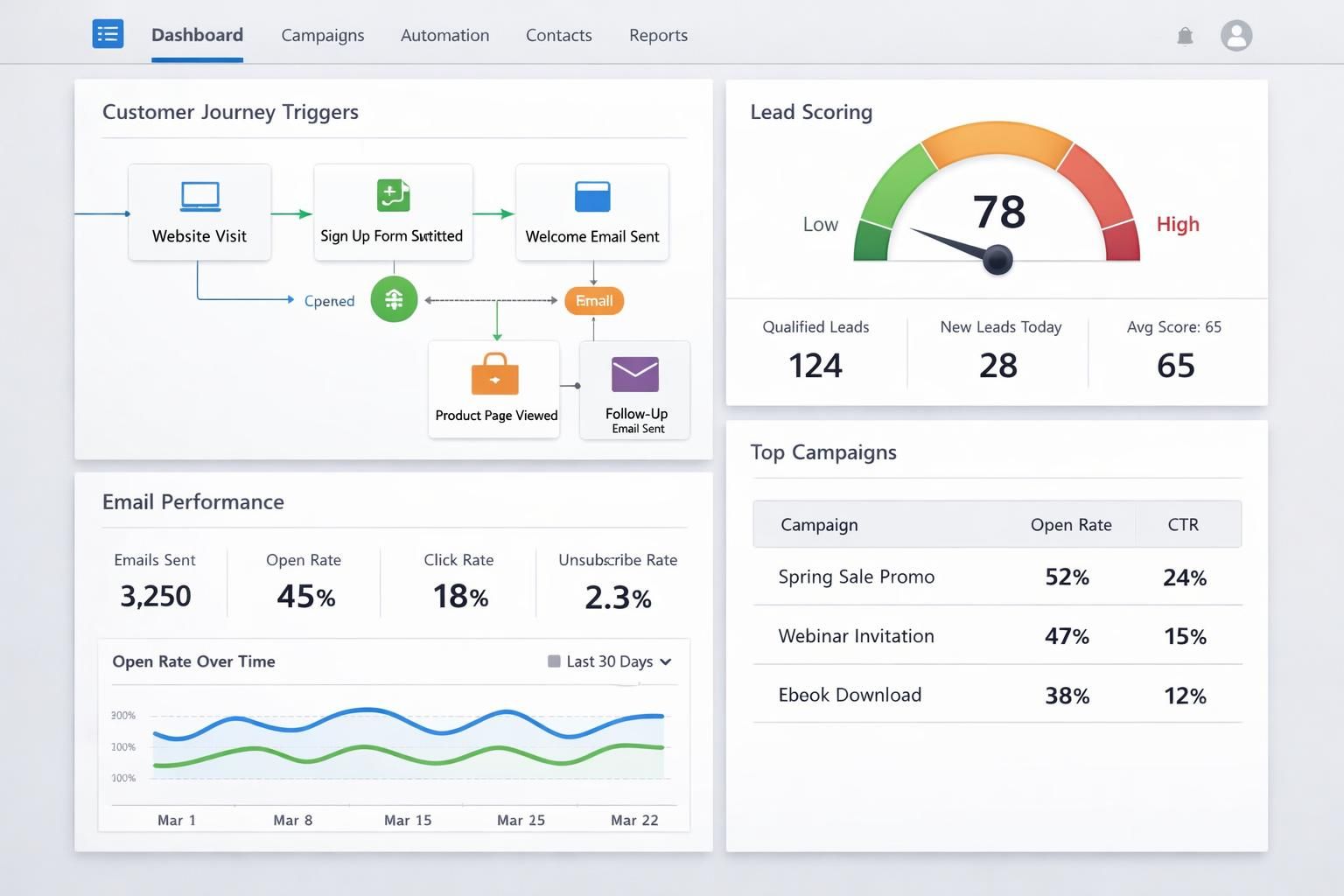Click the CTR column header
The image size is (1344, 896).
point(1183,525)
